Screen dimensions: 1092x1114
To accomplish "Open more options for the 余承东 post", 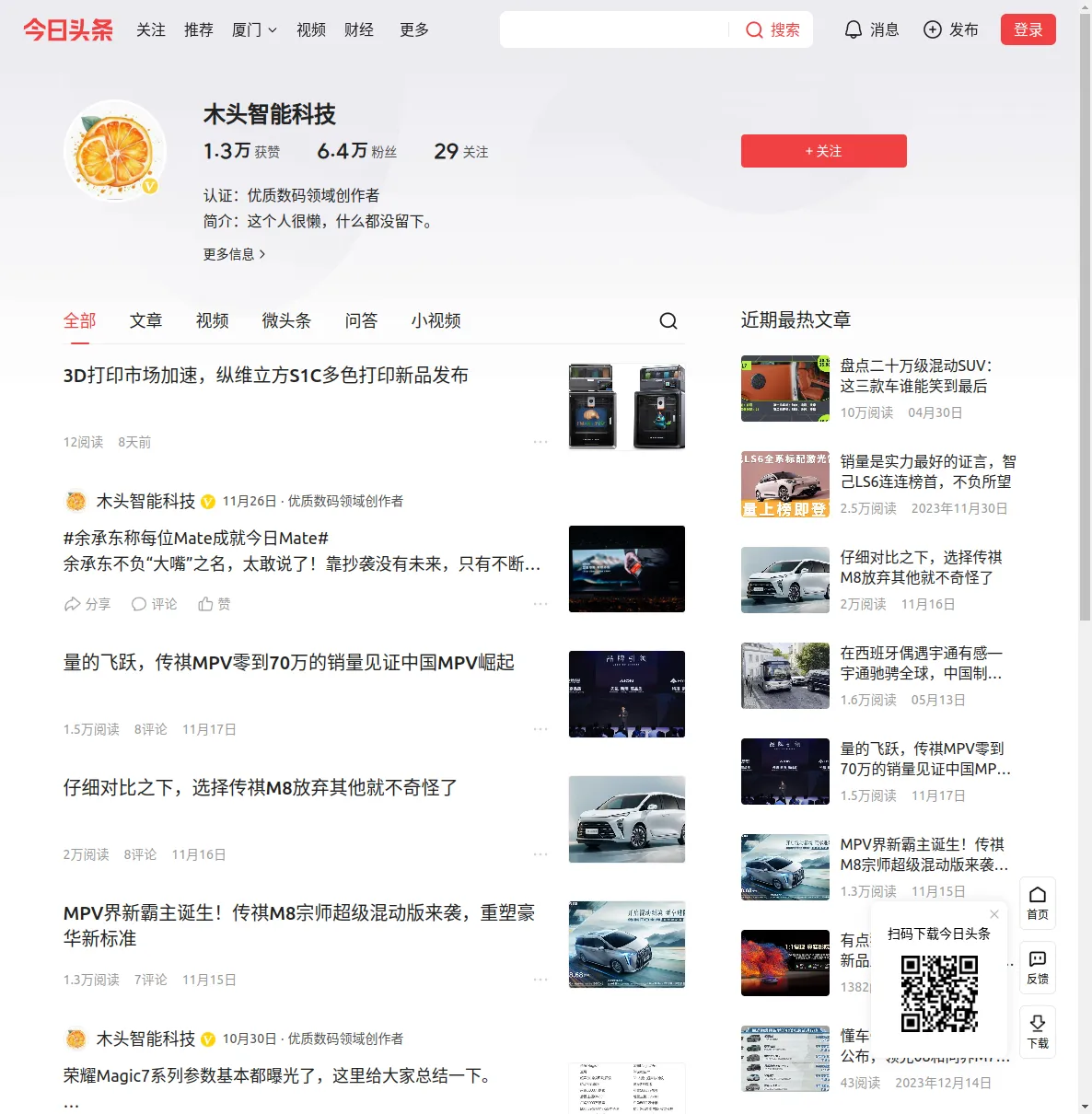I will point(540,604).
